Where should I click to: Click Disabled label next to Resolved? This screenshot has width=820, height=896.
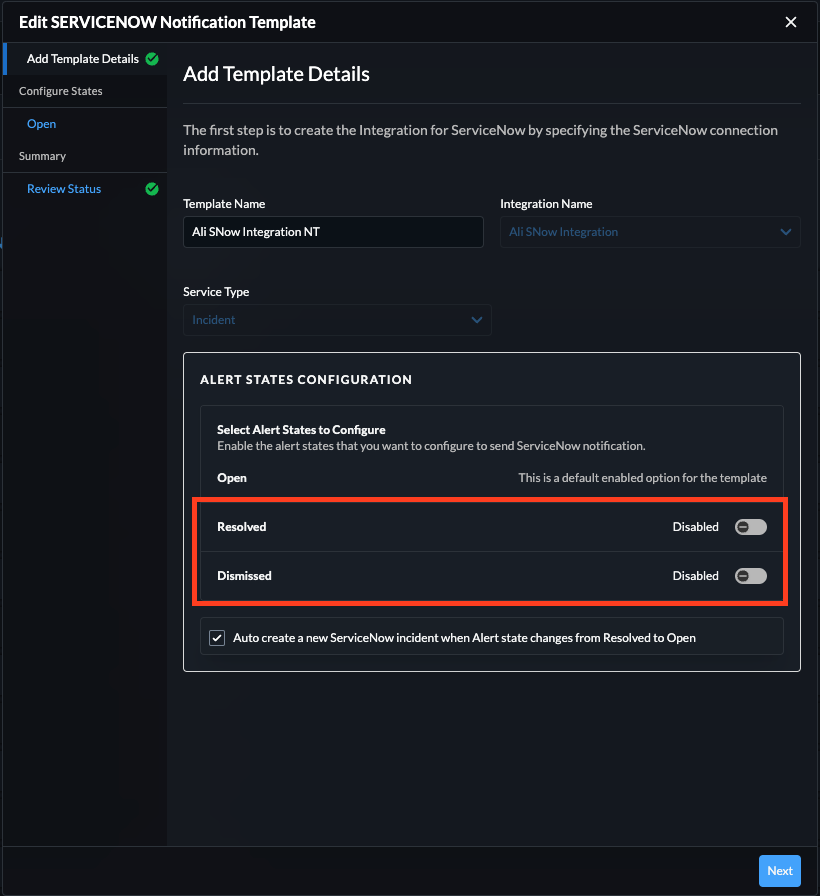[x=695, y=527]
